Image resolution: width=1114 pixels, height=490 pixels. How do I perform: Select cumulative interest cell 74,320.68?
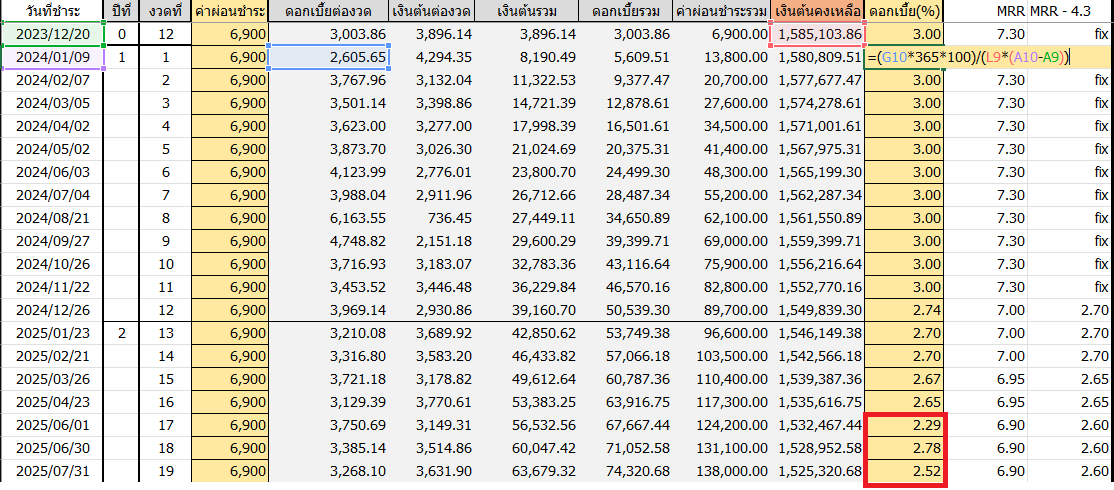[626, 471]
